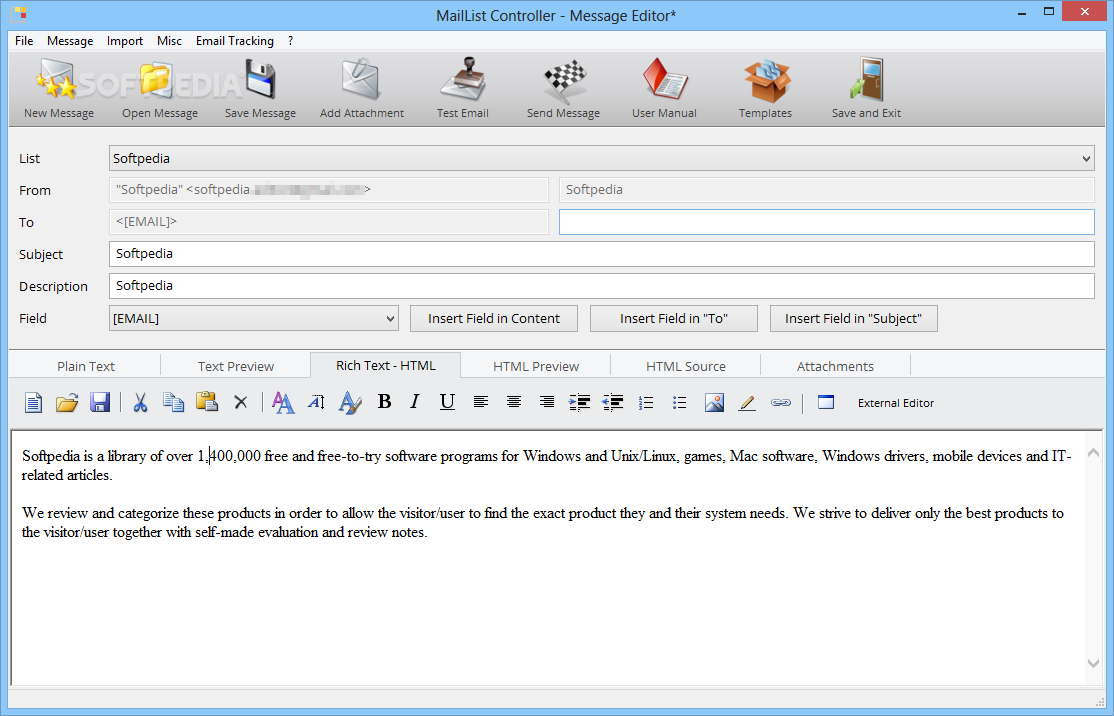
Task: Click new document icon in editor toolbar
Action: (33, 403)
